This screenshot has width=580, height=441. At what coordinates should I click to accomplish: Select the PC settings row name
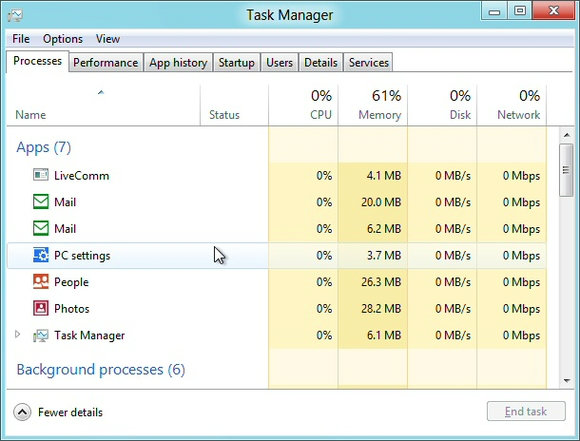coord(82,255)
